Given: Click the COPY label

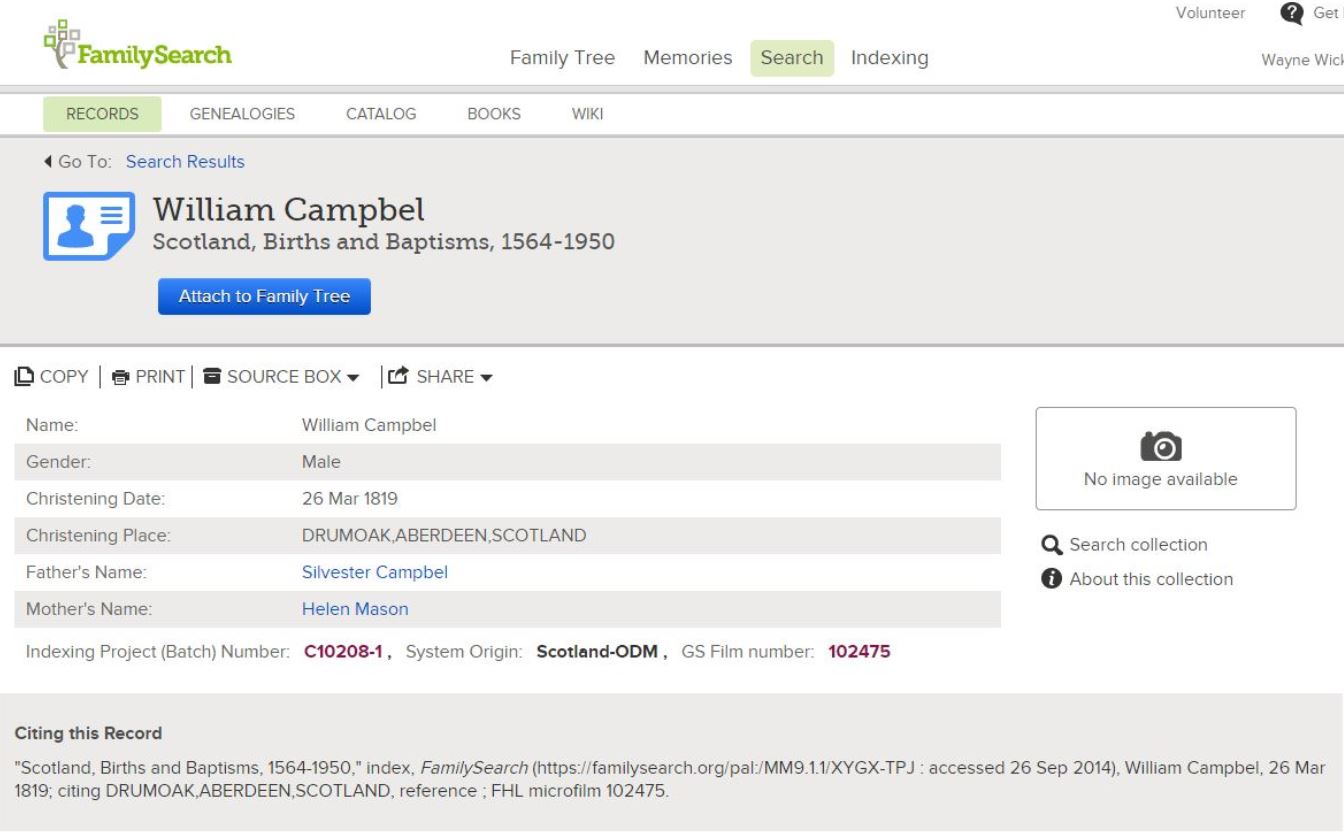Looking at the screenshot, I should (x=64, y=377).
